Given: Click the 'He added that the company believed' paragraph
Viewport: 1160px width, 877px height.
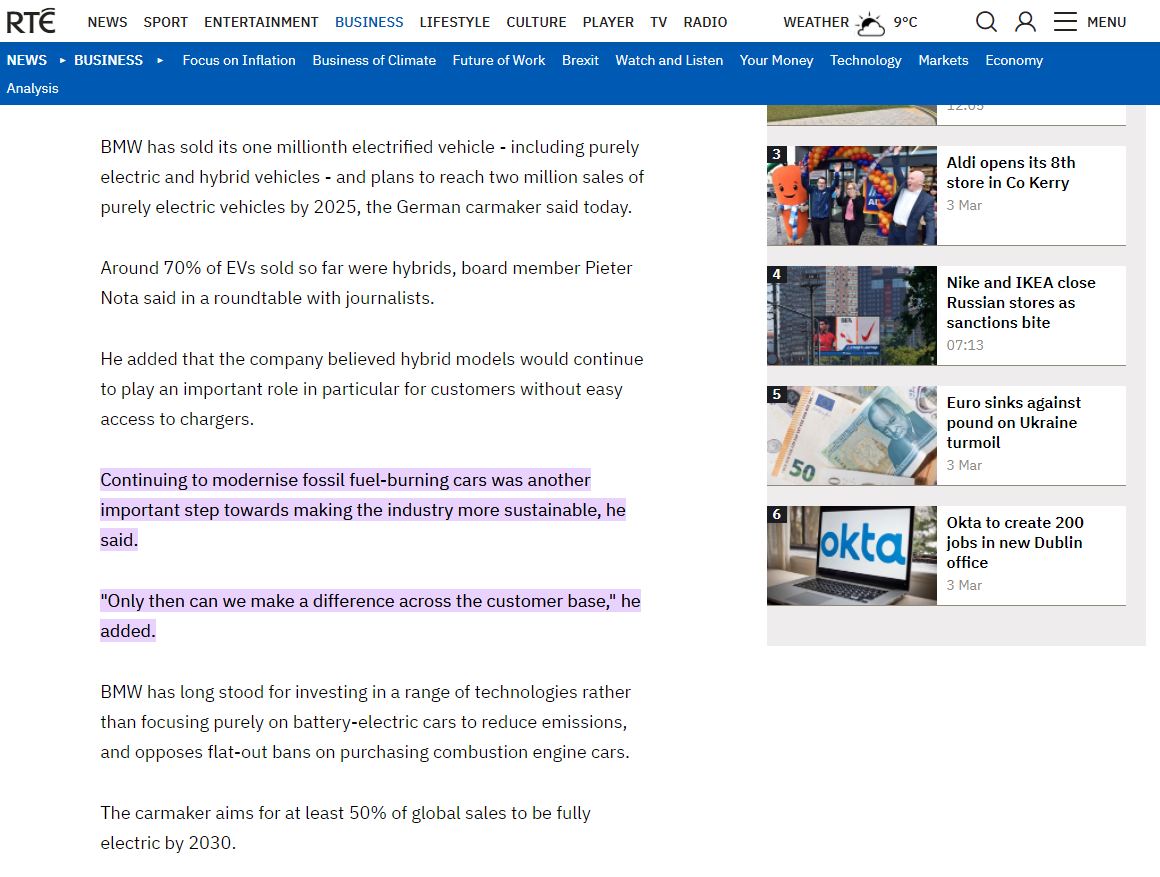Looking at the screenshot, I should pyautogui.click(x=372, y=389).
